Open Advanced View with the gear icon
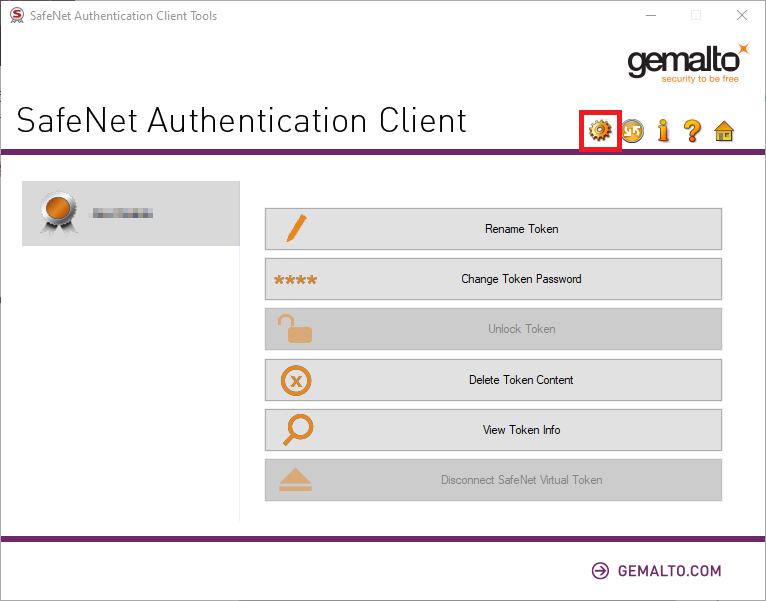 click(600, 131)
